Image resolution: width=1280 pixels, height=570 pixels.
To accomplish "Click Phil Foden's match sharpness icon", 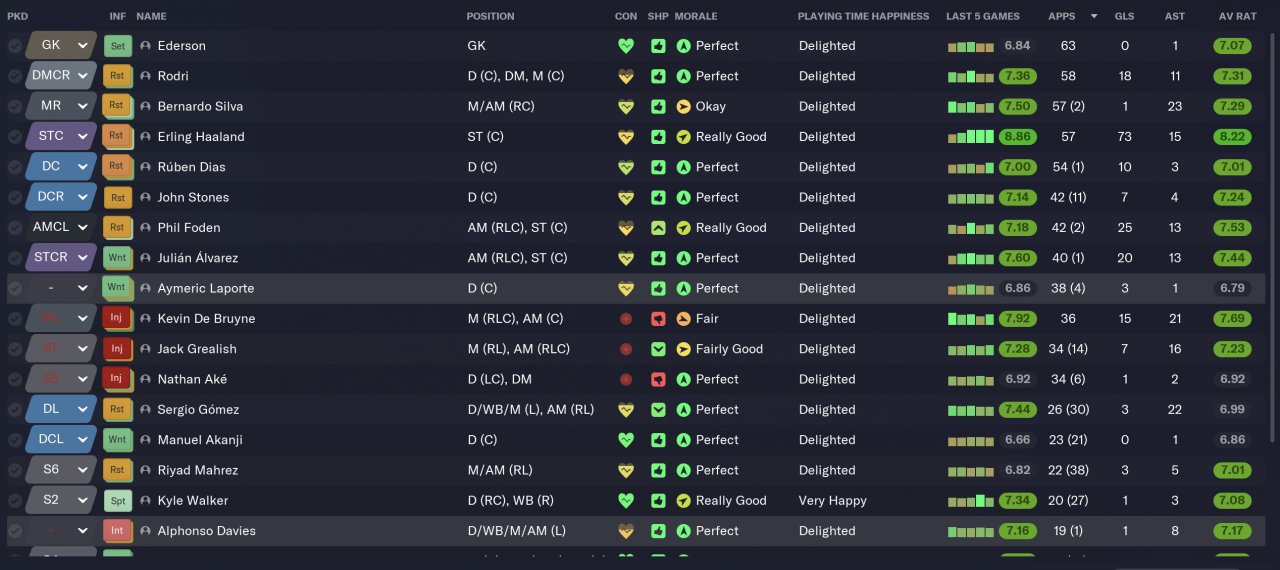I will click(658, 228).
